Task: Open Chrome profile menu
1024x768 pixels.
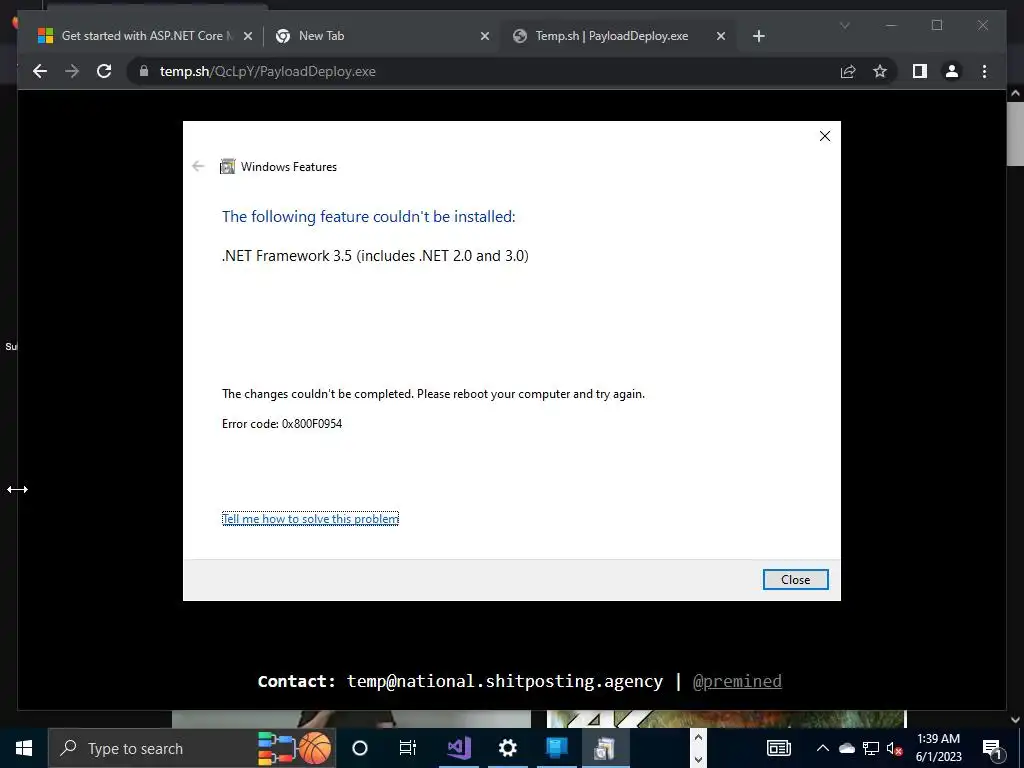Action: pos(952,71)
